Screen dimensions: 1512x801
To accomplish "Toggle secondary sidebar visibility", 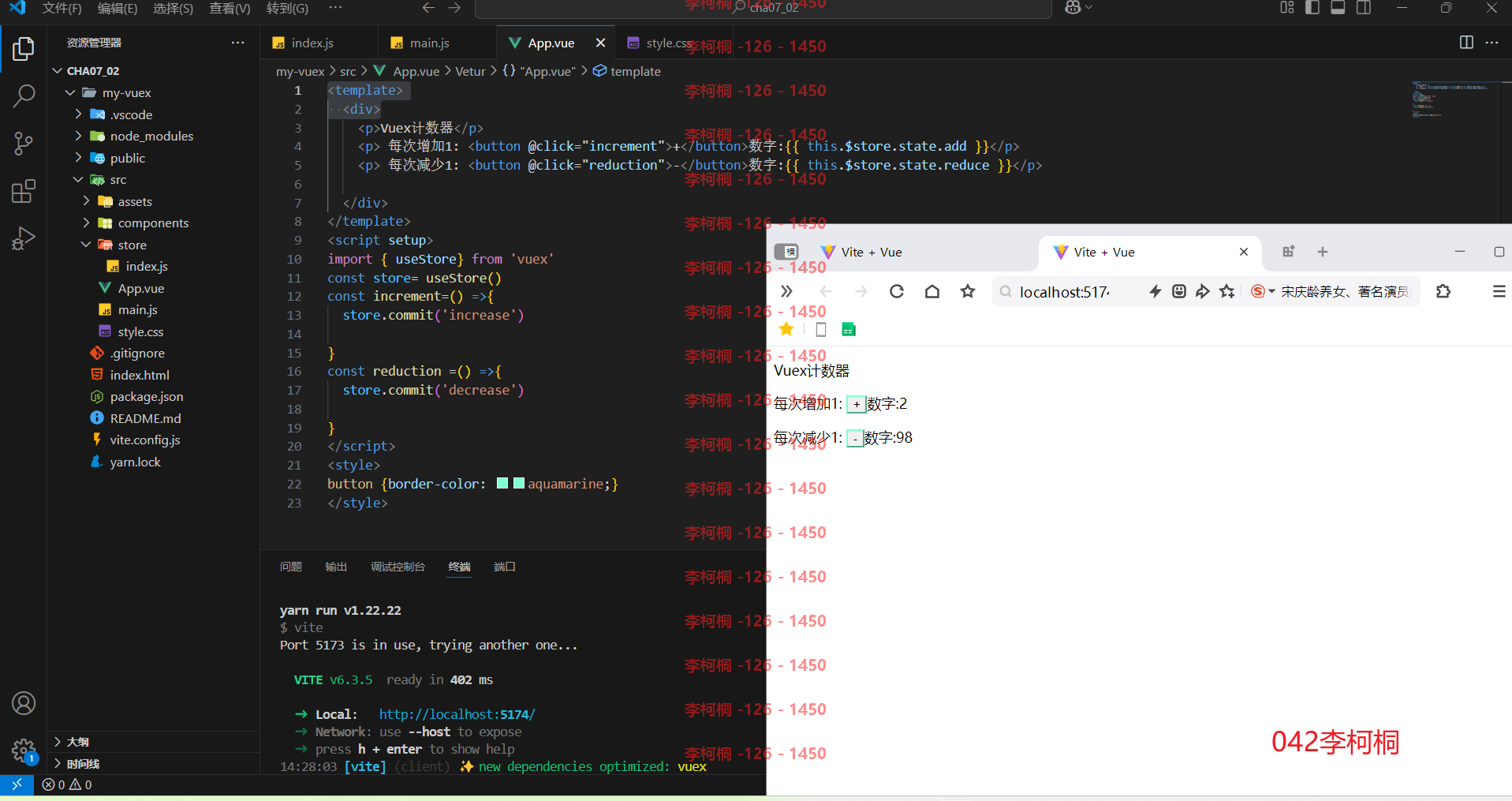I will [1364, 8].
